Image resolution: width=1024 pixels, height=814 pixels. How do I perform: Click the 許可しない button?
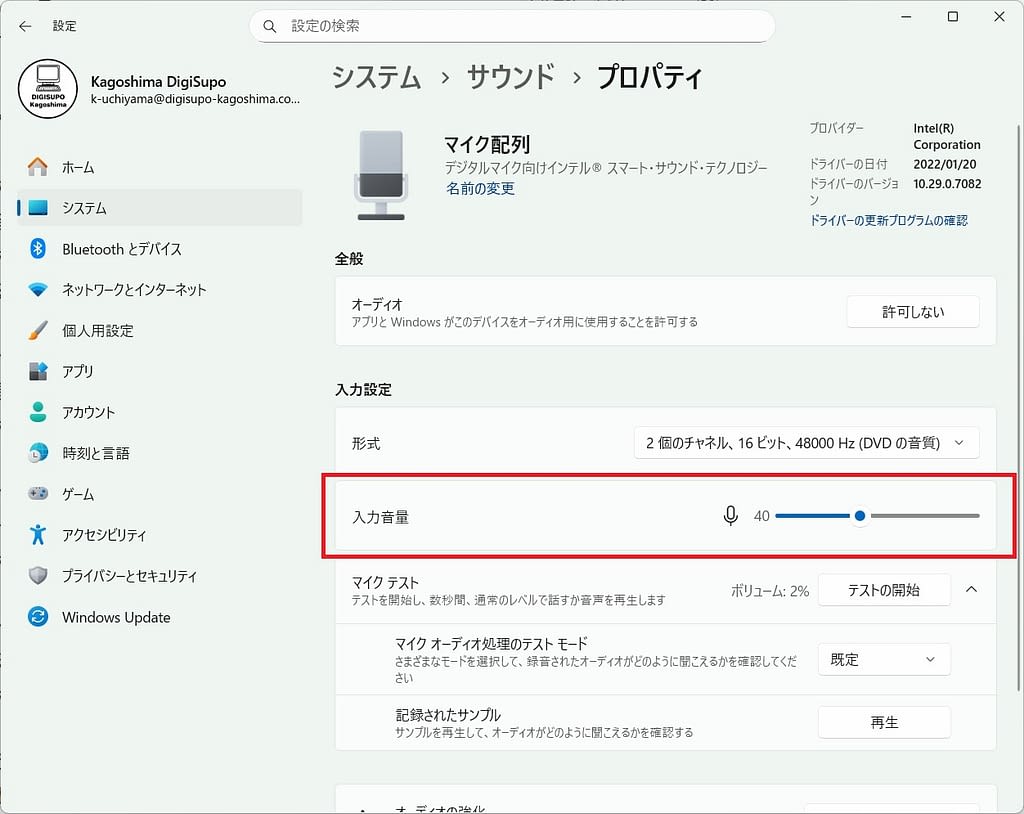tap(912, 312)
